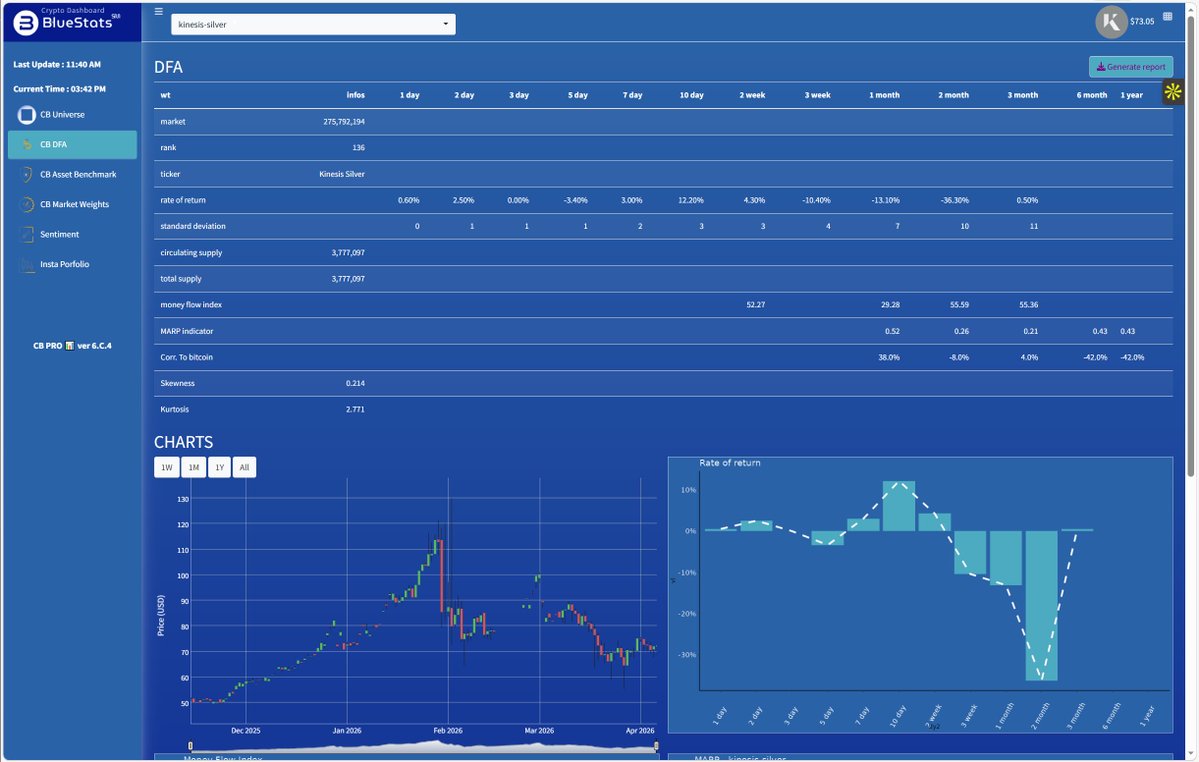1199x762 pixels.
Task: Click left handle of chart range slider
Action: [190, 746]
